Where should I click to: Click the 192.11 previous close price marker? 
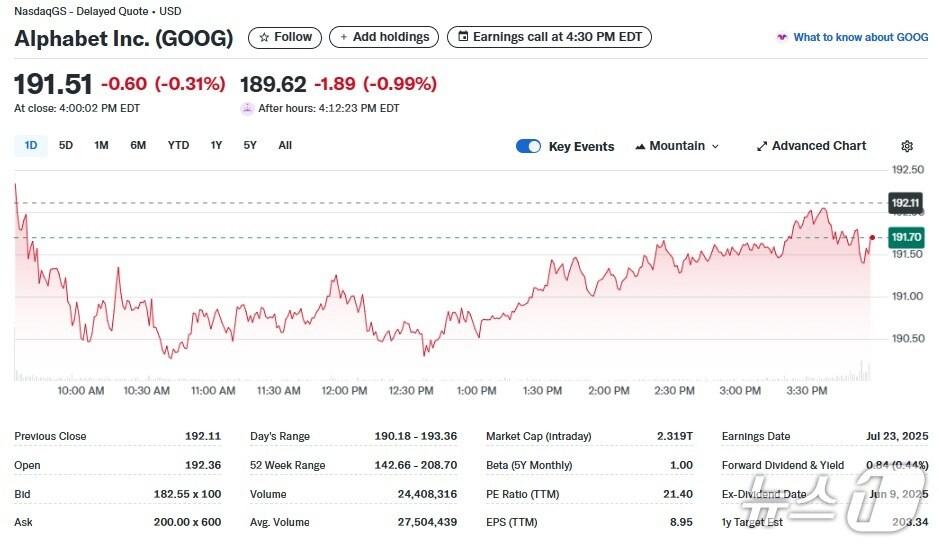(x=906, y=203)
